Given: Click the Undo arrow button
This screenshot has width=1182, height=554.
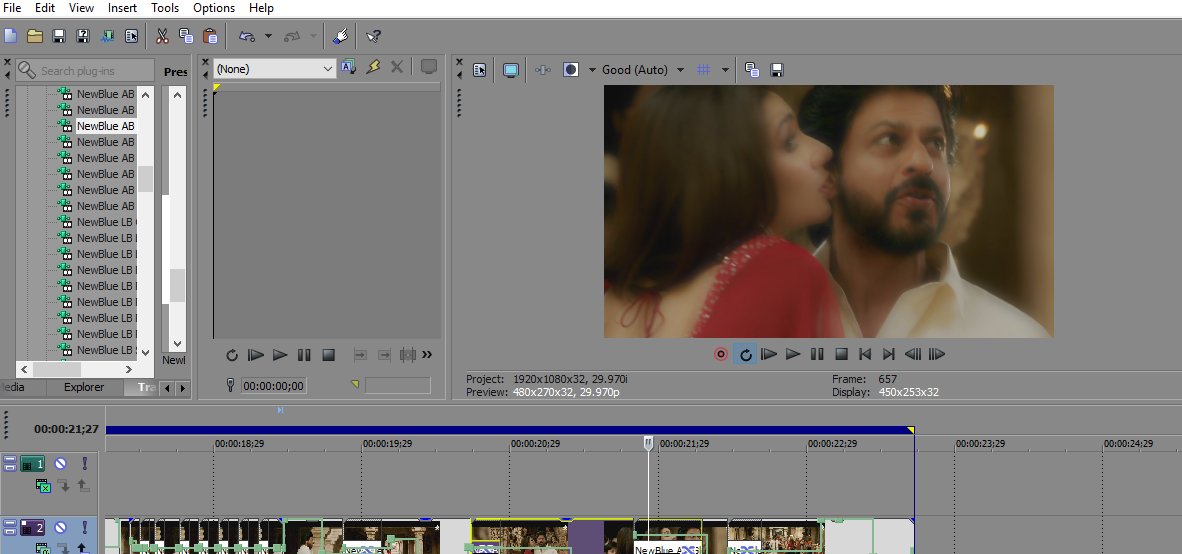Looking at the screenshot, I should pos(247,35).
